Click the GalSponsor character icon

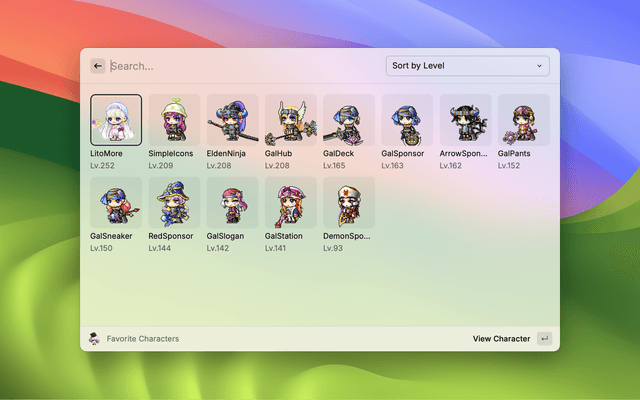pos(407,120)
